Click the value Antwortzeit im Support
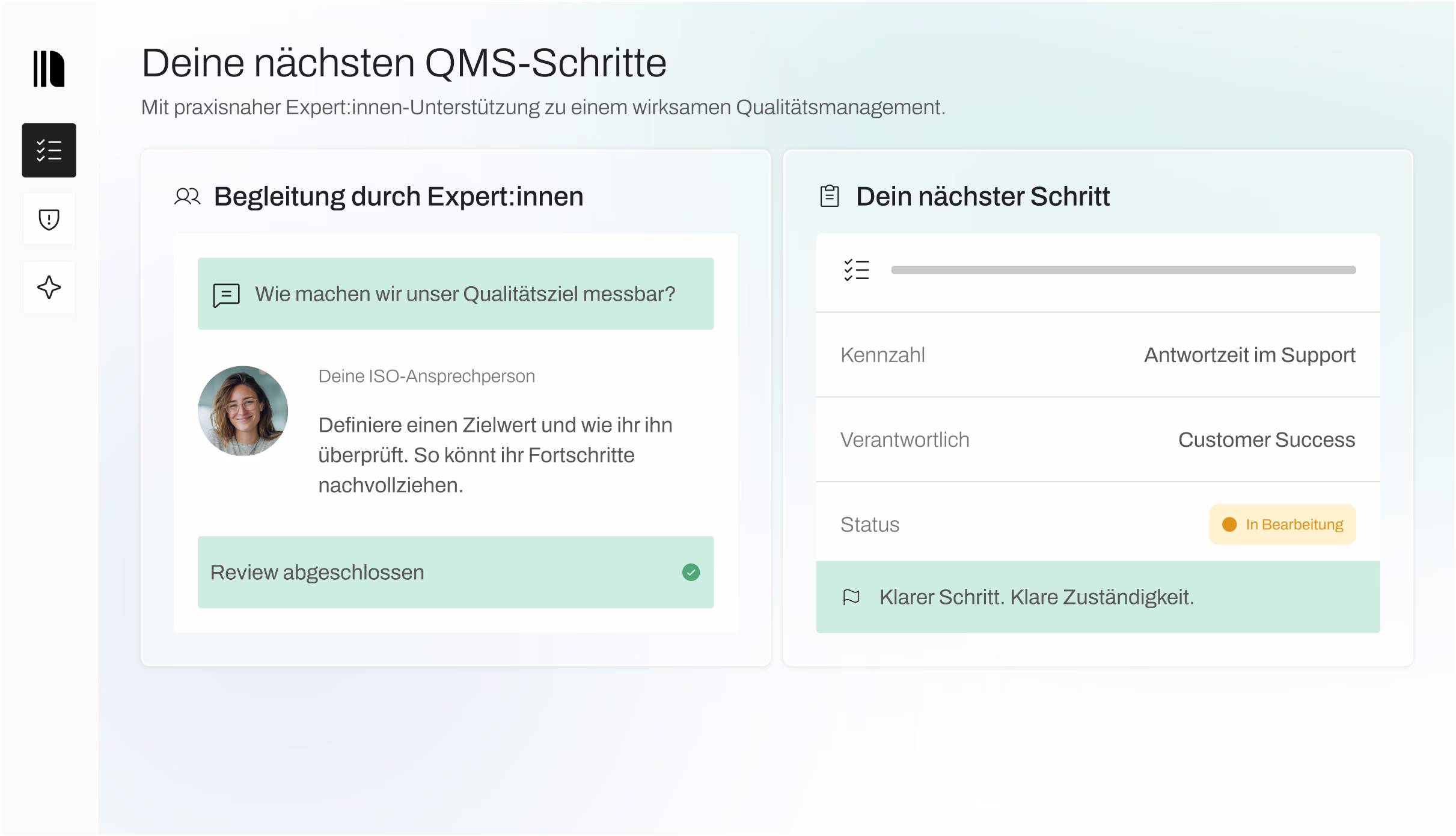 1249,355
